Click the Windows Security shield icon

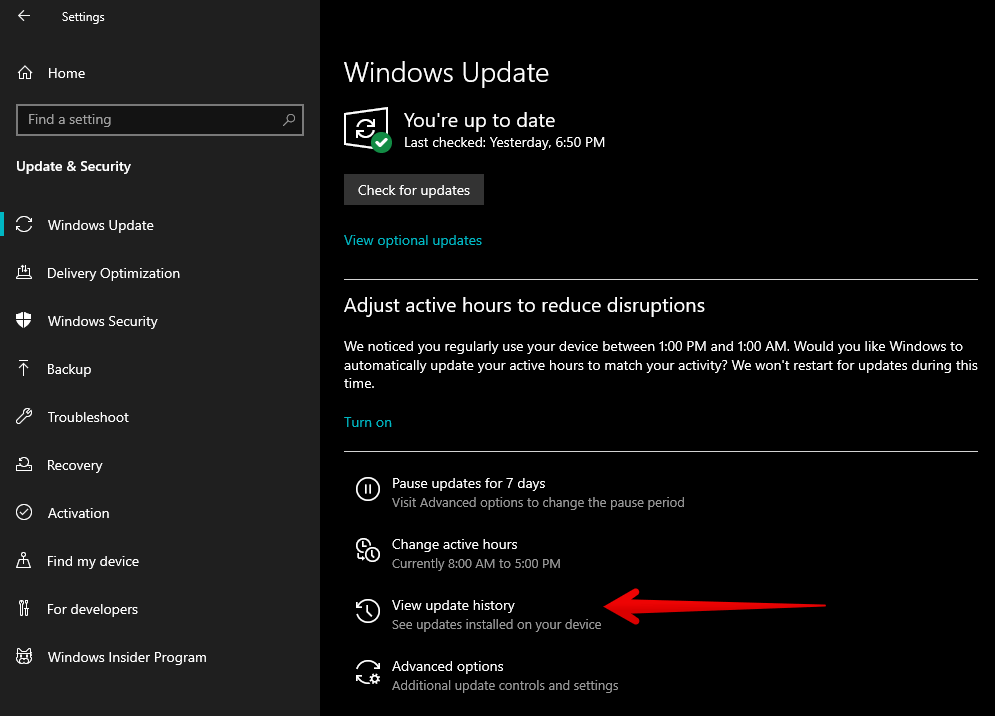point(24,321)
